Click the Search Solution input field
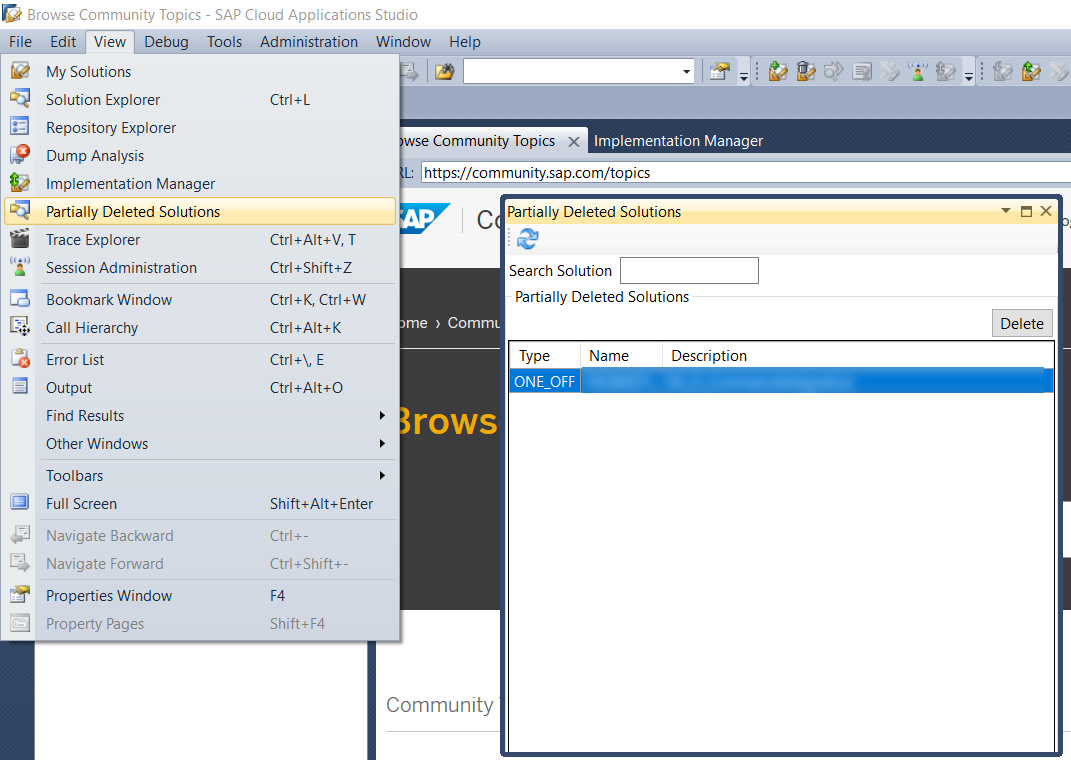The width and height of the screenshot is (1071, 760). (x=689, y=270)
